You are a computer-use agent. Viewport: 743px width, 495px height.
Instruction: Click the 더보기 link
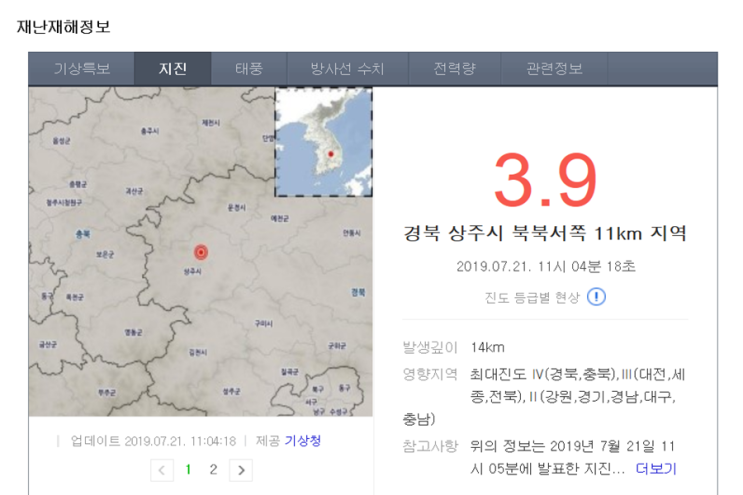point(656,468)
